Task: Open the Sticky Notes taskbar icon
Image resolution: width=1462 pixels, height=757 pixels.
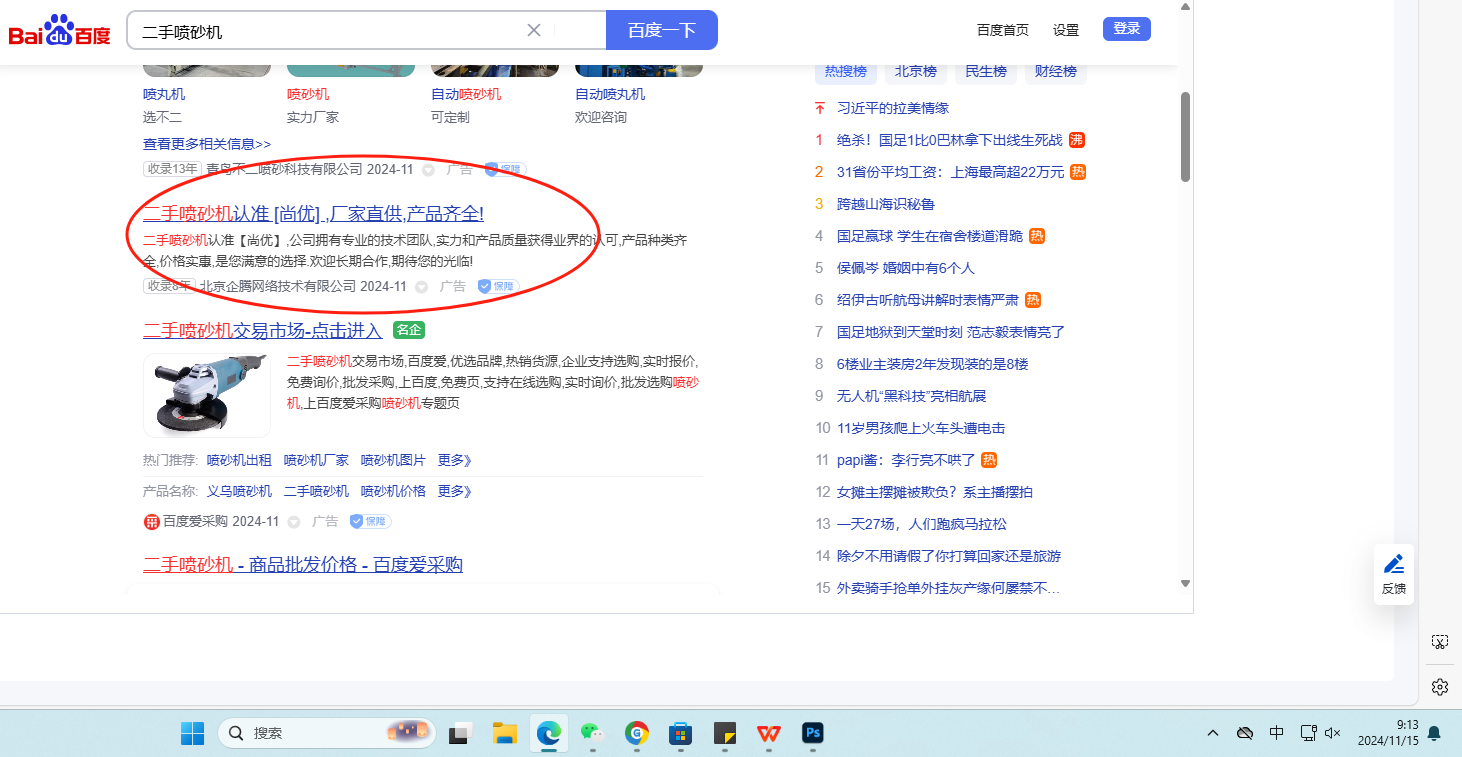Action: coord(724,733)
